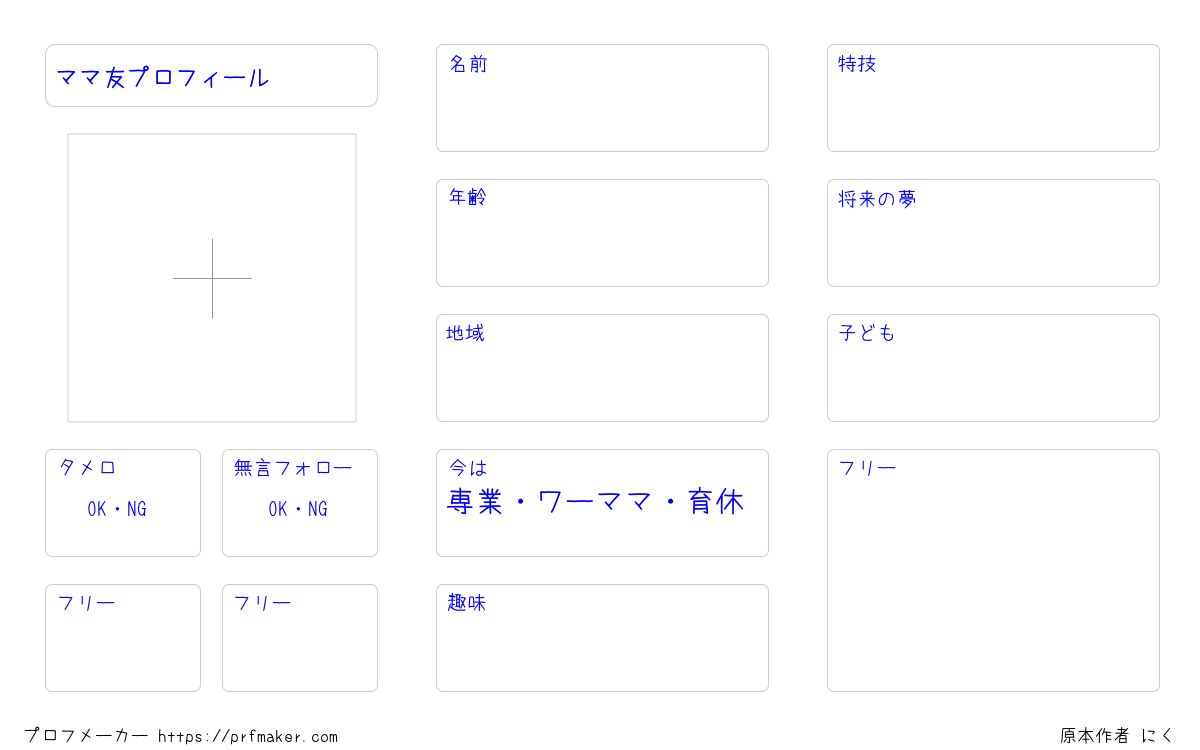Click the 名前 name field
The image size is (1200, 750).
(x=602, y=98)
